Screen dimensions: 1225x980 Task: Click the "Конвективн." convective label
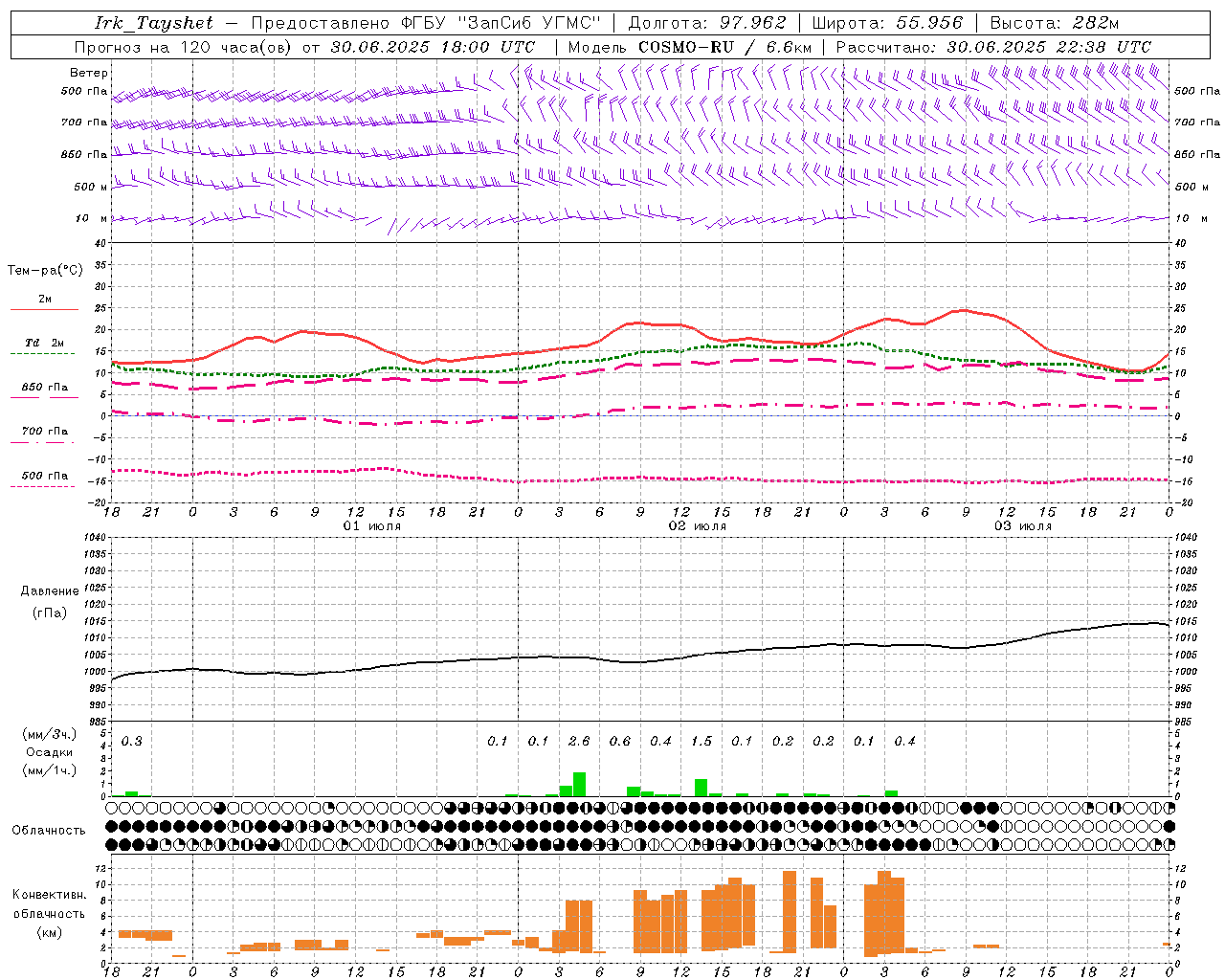[49, 895]
